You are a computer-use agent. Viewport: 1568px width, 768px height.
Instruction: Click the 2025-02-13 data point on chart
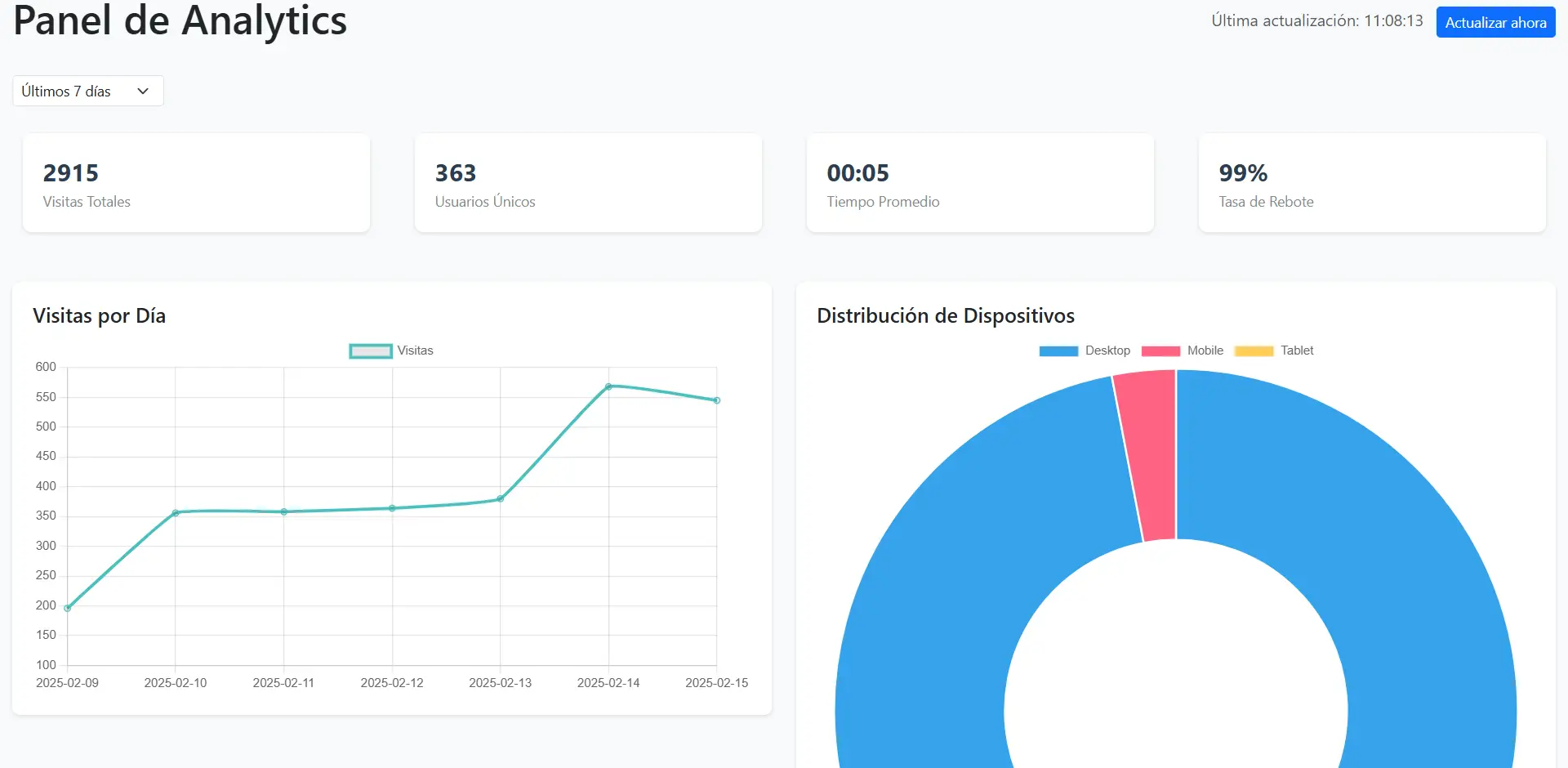point(501,498)
